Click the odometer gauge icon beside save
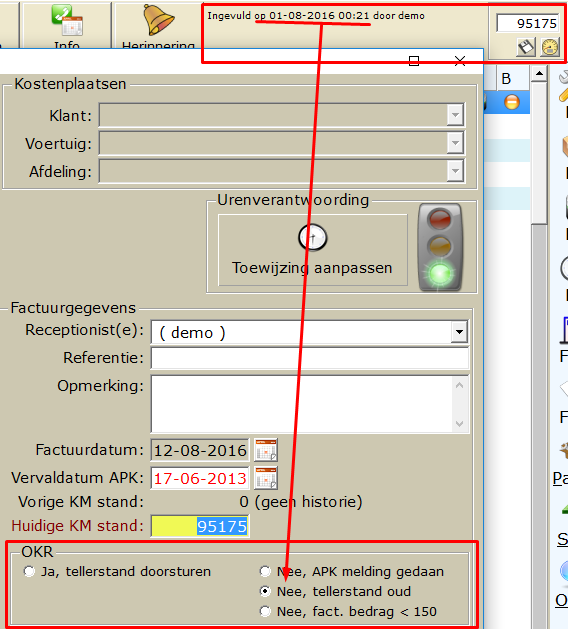Viewport: 569px width, 629px height. (x=550, y=47)
